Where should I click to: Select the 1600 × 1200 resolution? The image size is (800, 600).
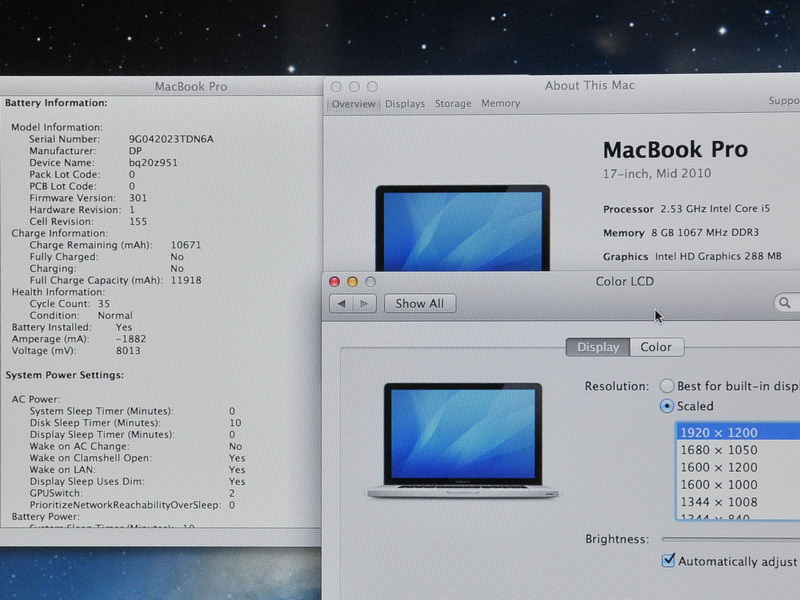(x=738, y=467)
